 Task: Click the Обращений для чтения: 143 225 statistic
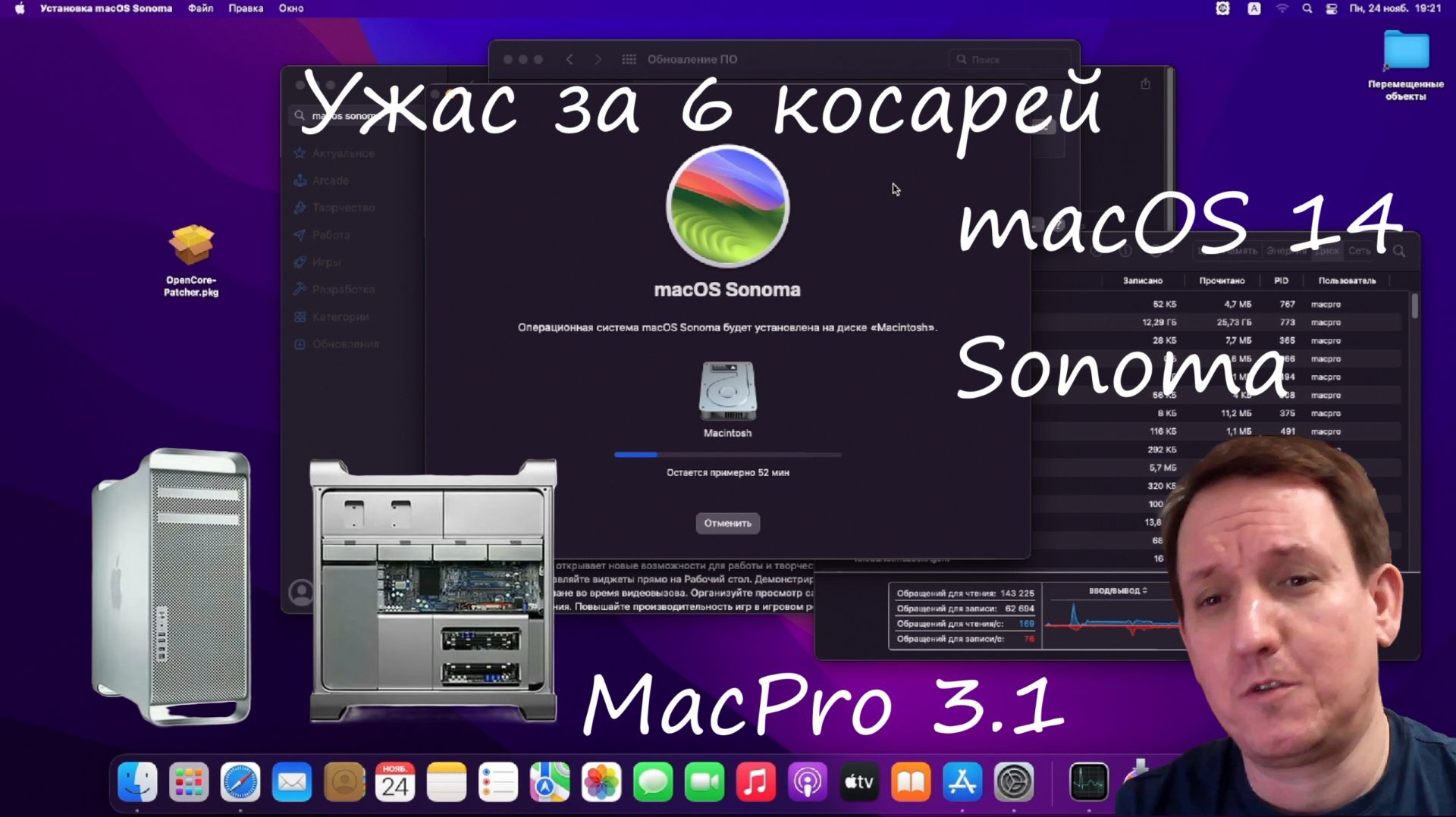(x=965, y=593)
